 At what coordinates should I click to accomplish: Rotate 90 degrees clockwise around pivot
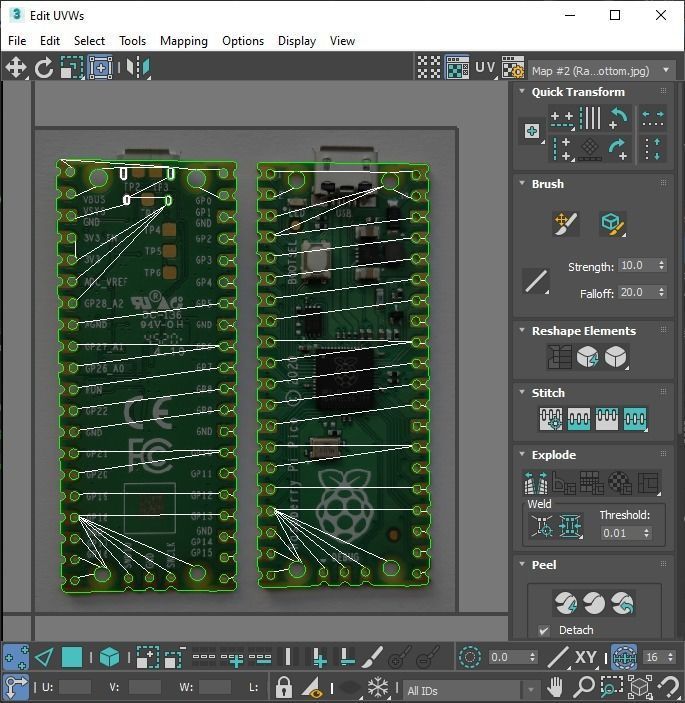(619, 148)
